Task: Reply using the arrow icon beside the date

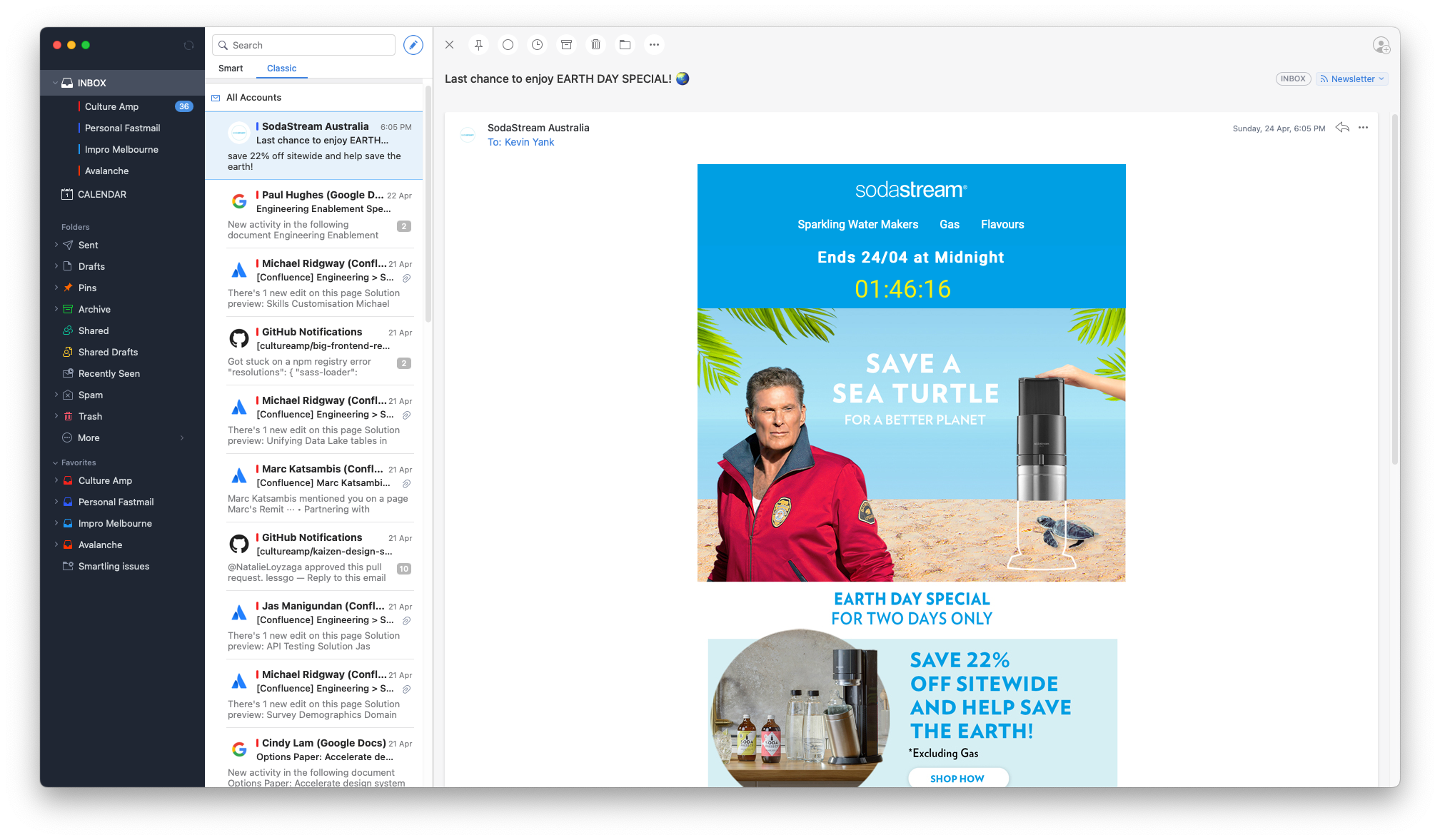Action: click(x=1342, y=127)
